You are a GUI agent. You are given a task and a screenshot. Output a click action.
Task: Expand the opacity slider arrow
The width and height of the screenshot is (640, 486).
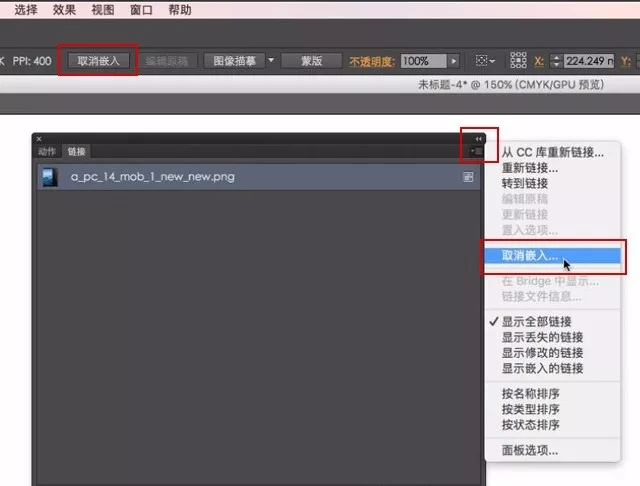tap(454, 61)
